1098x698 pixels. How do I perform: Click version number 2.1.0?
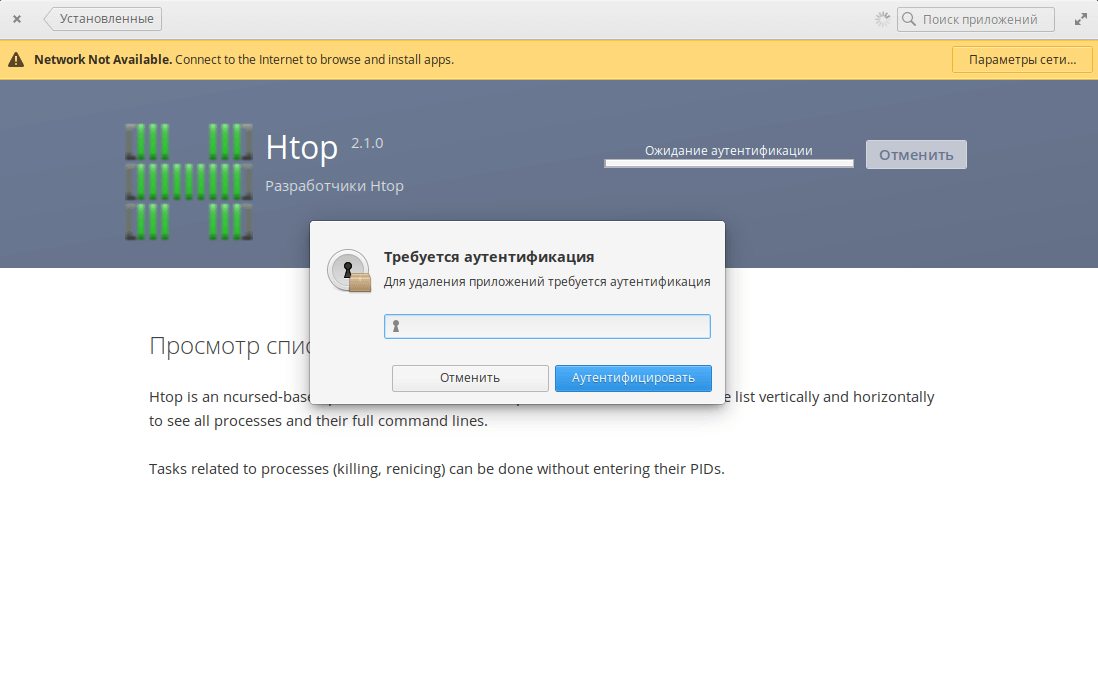(x=367, y=143)
